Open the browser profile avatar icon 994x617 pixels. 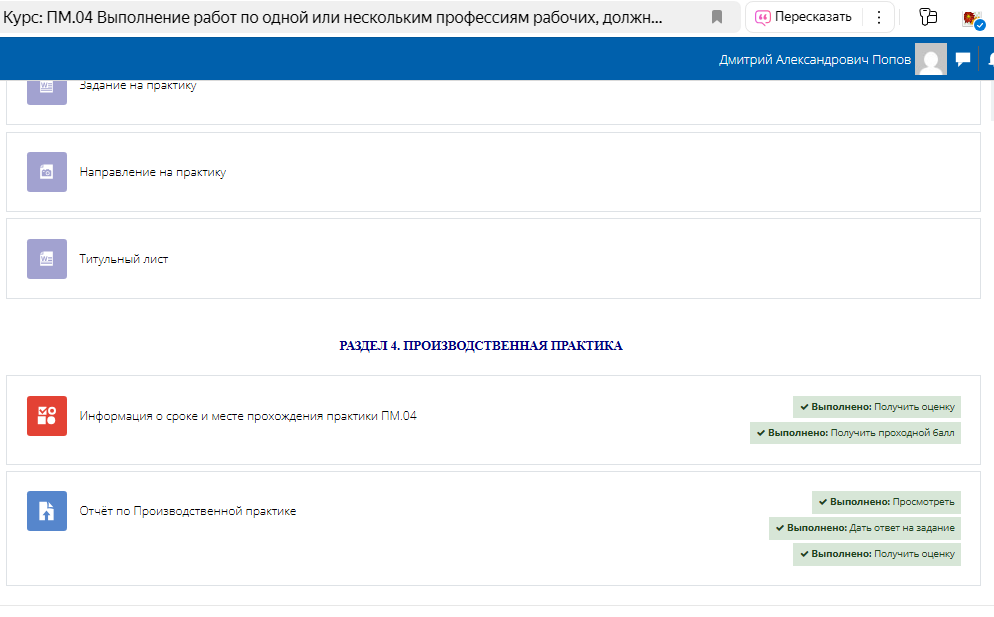pyautogui.click(x=972, y=18)
